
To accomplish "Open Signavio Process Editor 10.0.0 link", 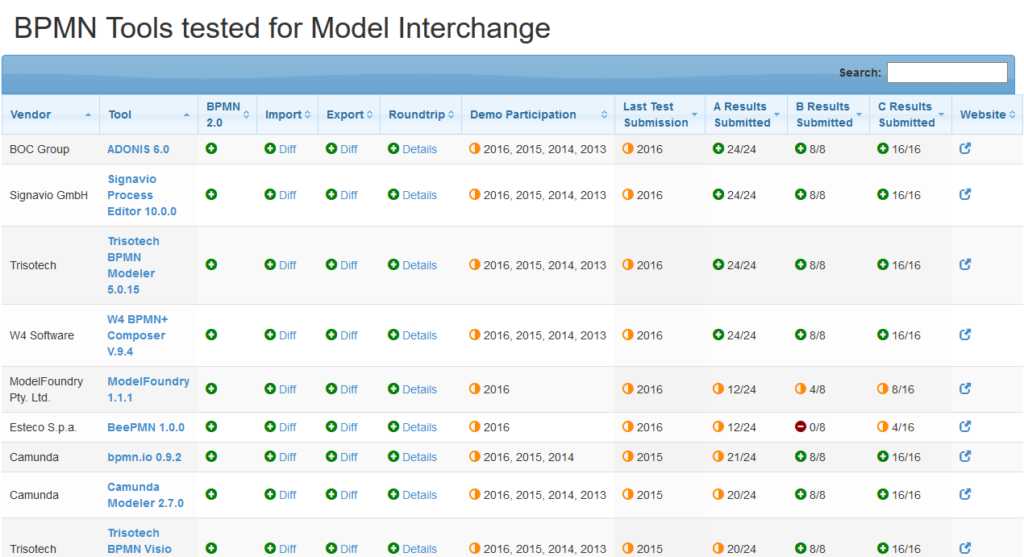I will (x=142, y=195).
